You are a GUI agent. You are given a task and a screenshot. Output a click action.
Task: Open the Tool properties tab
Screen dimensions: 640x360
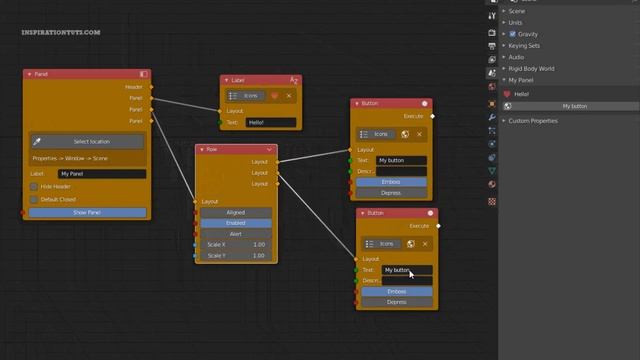click(x=492, y=16)
